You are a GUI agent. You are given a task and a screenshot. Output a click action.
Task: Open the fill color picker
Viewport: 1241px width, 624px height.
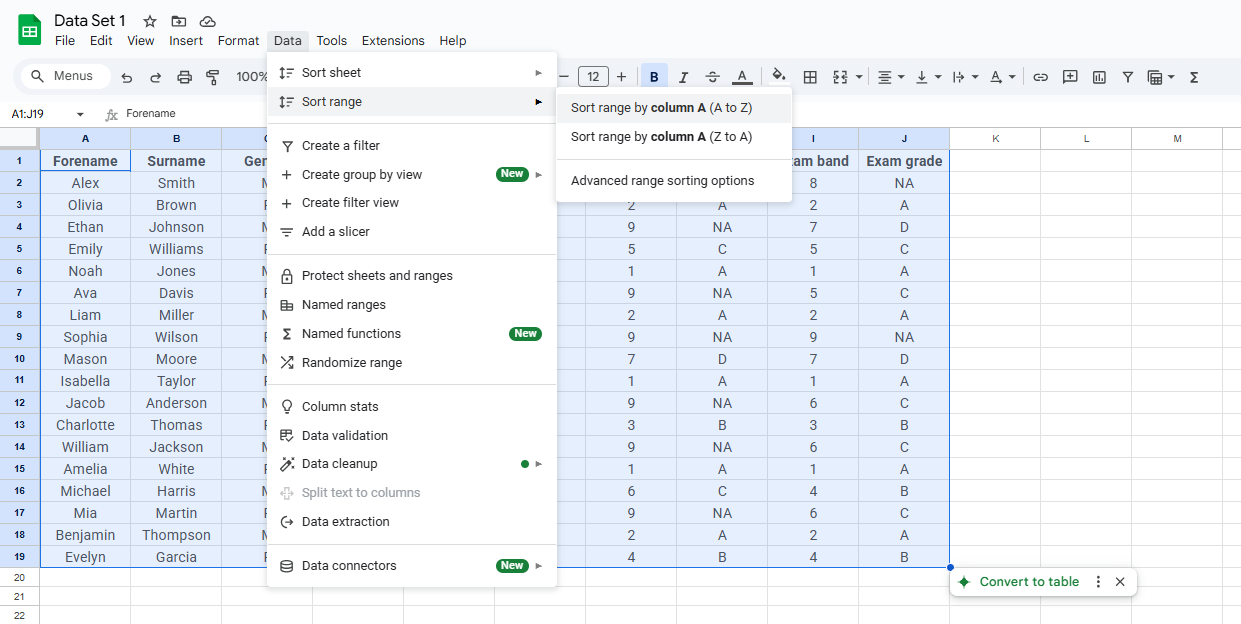point(779,77)
